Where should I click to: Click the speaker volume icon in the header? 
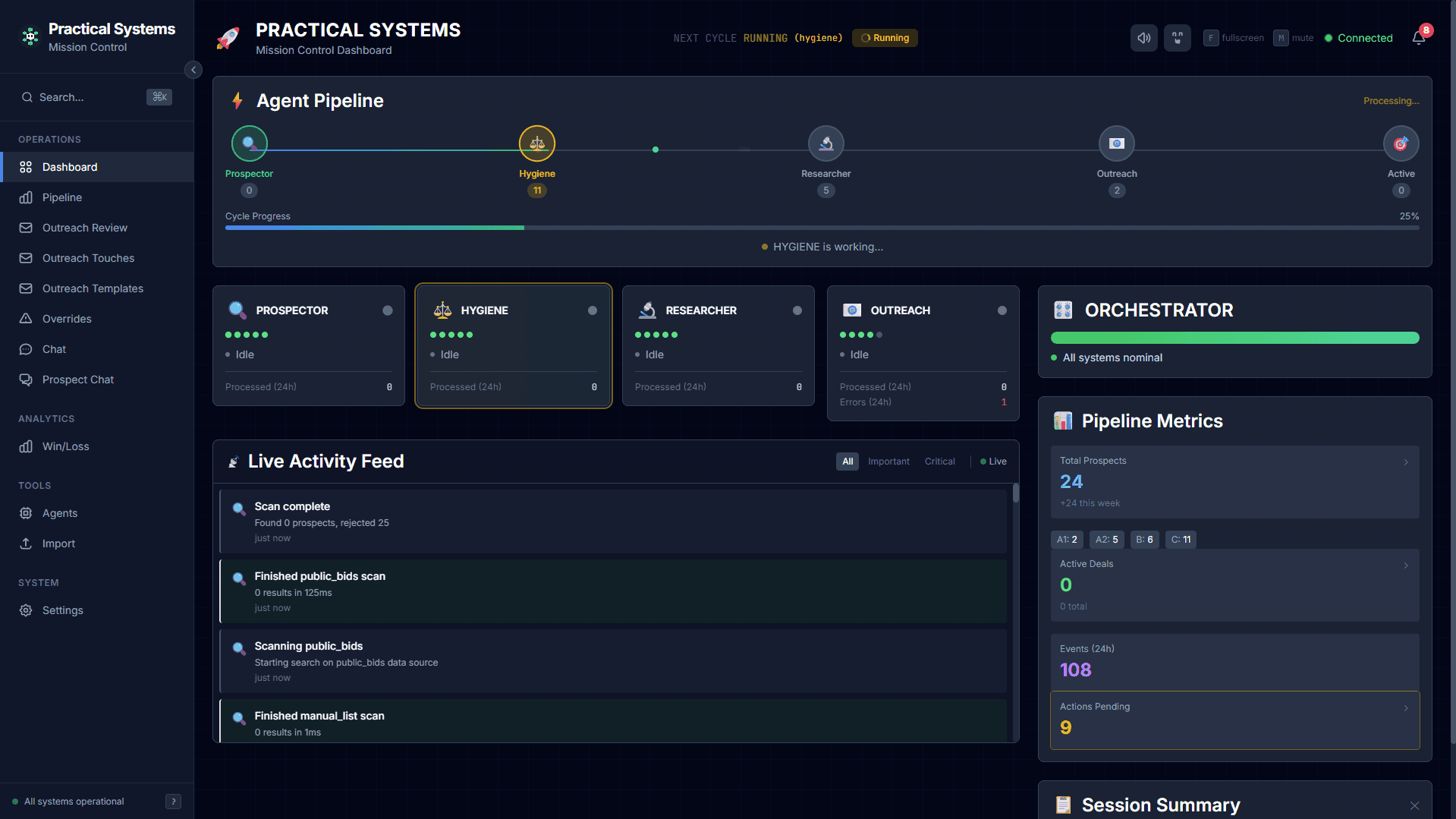(x=1143, y=38)
